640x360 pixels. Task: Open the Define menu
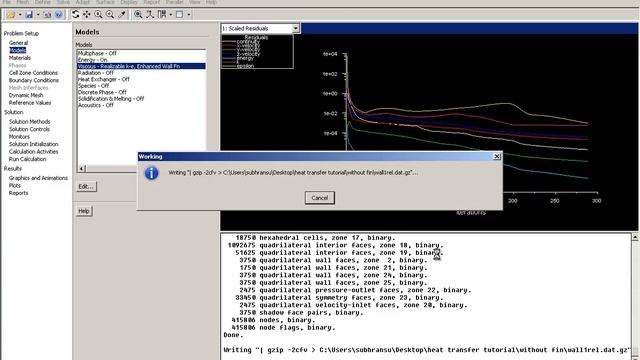(43, 2)
